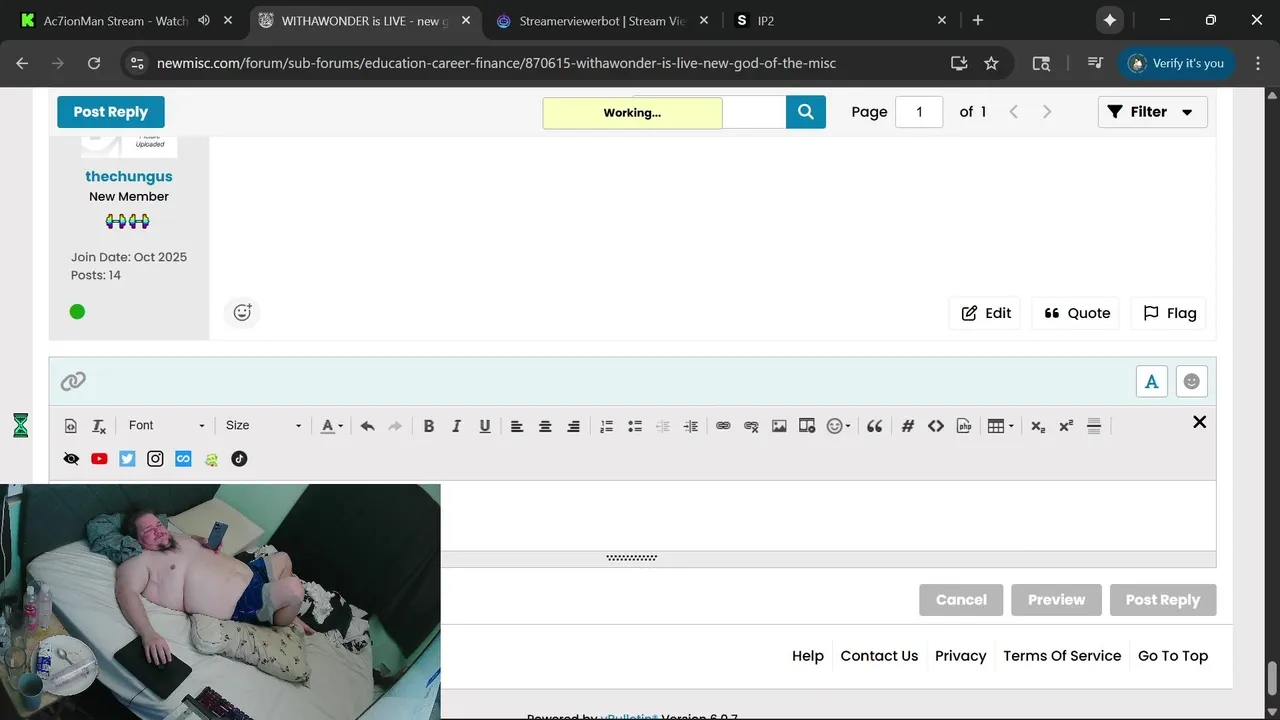This screenshot has width=1280, height=720.
Task: Click the attachment link icon above editor
Action: point(73,381)
